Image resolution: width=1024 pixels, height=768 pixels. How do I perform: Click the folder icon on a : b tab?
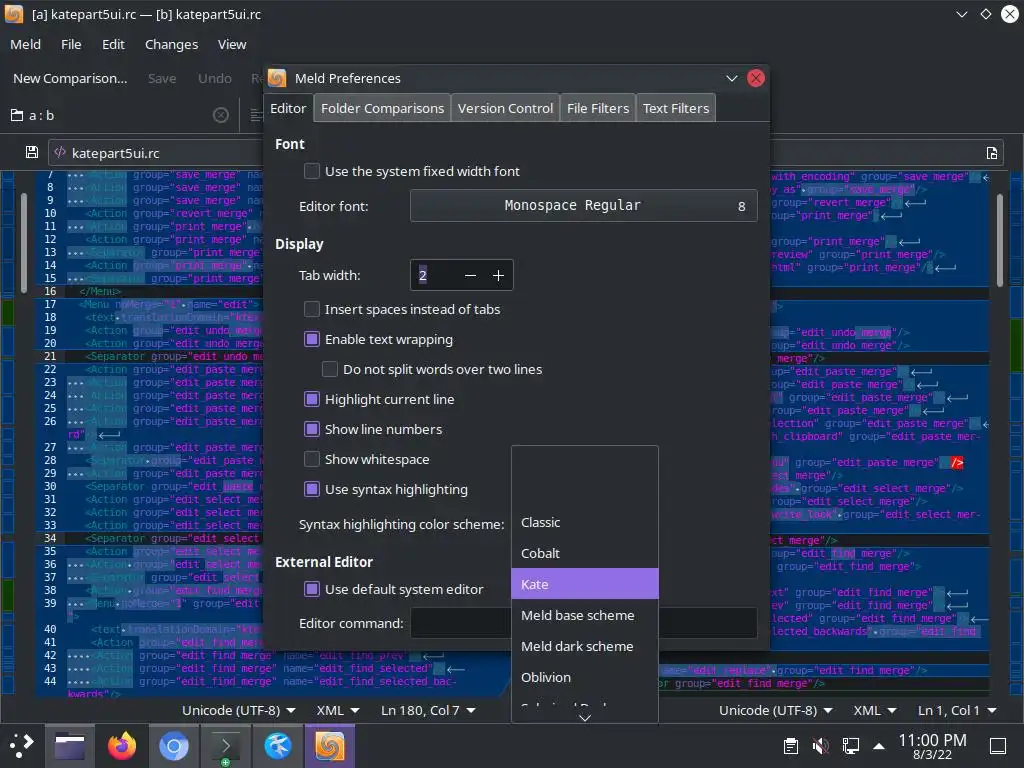click(x=17, y=115)
